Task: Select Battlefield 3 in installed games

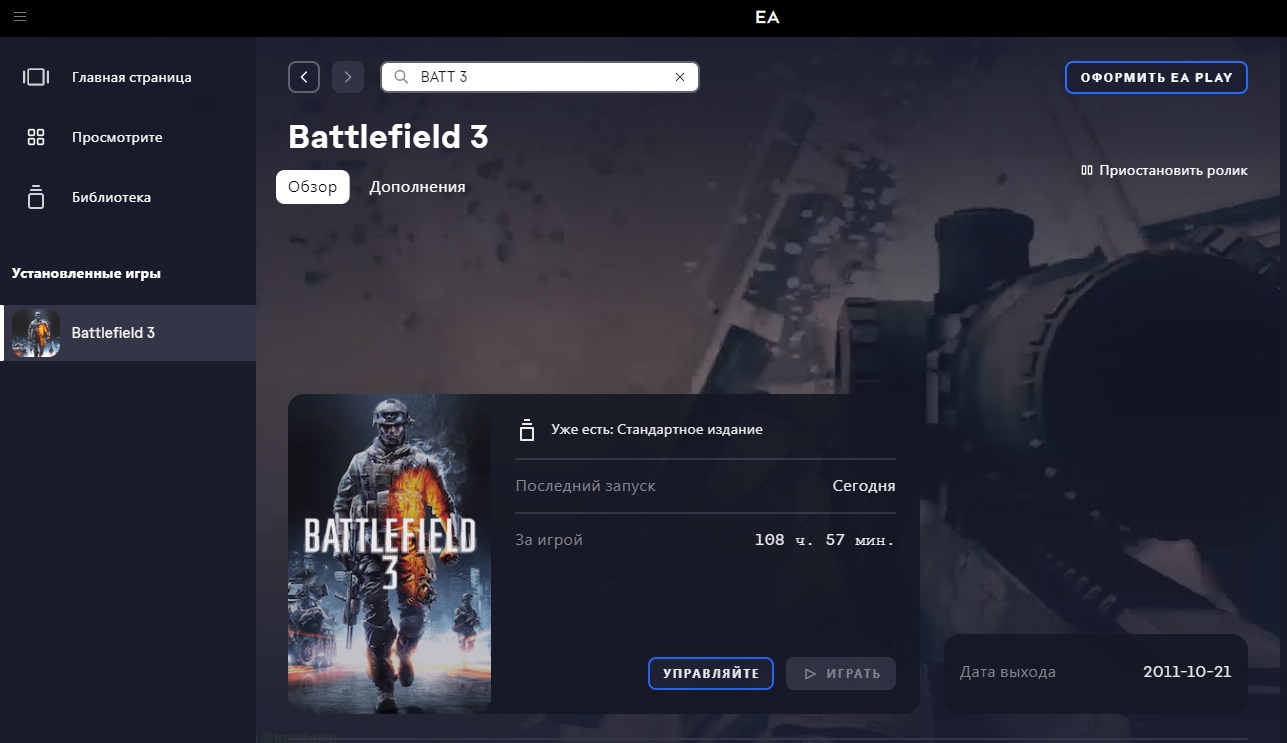Action: 128,333
